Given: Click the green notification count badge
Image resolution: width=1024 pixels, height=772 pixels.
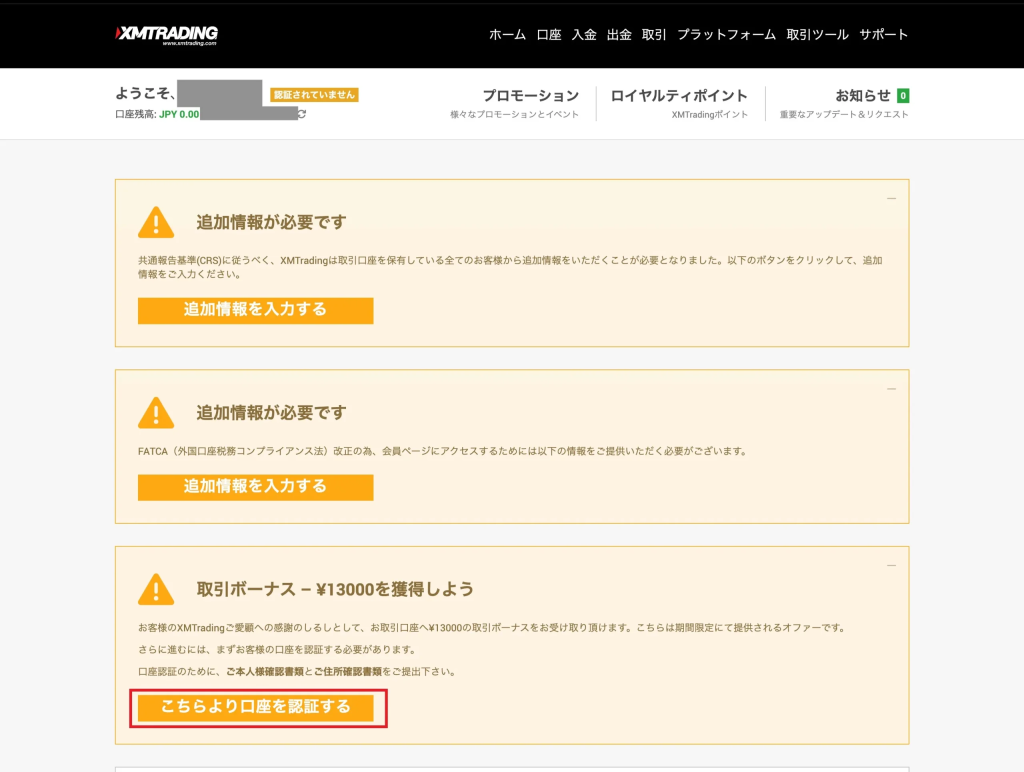Looking at the screenshot, I should 903,96.
